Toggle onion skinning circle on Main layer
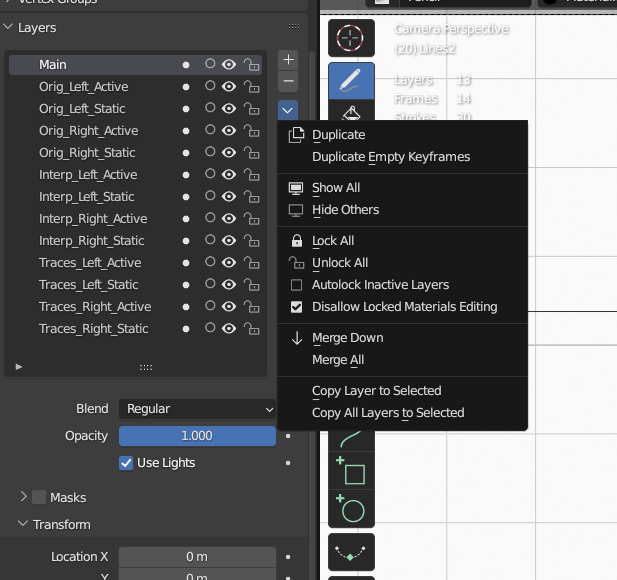The height and width of the screenshot is (580, 617). 210,64
